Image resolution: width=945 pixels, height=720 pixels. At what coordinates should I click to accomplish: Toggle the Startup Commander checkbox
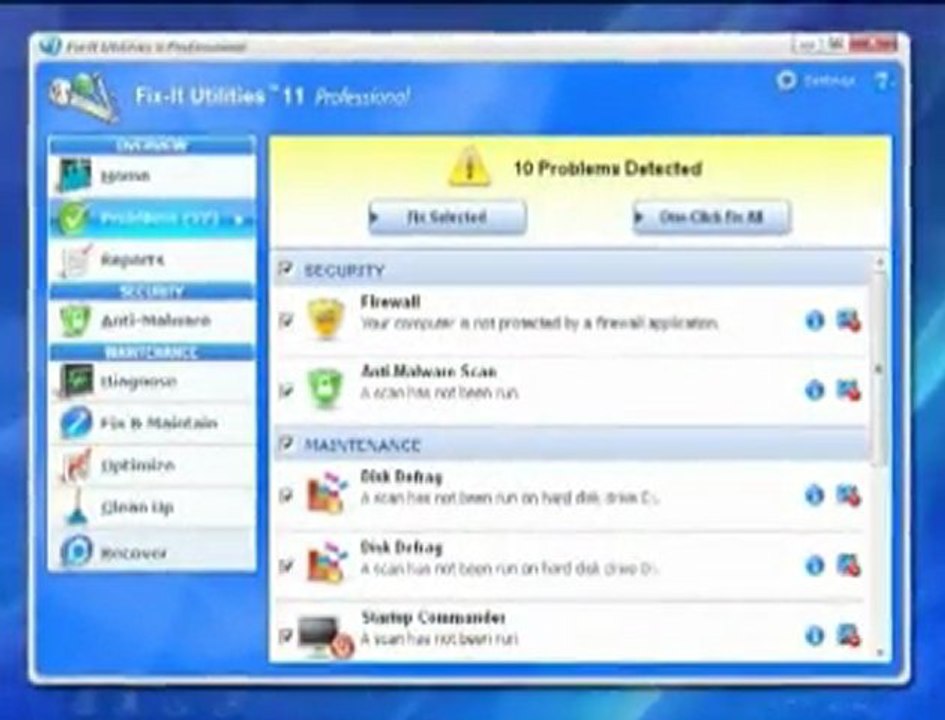click(x=286, y=636)
